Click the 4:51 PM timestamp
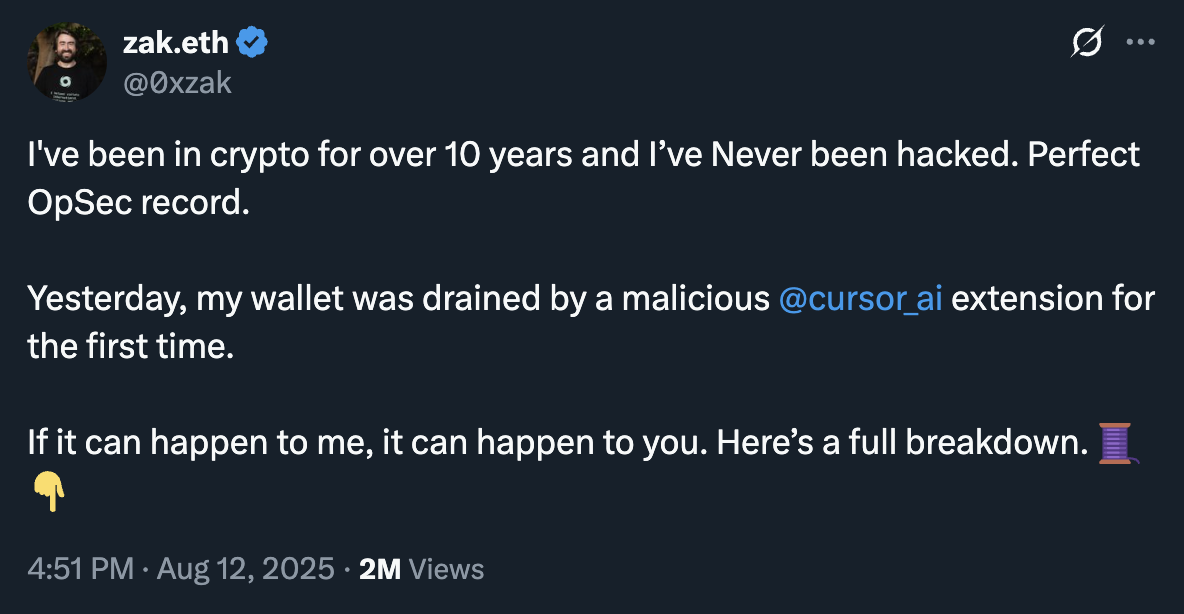This screenshot has height=614, width=1184. click(x=81, y=569)
